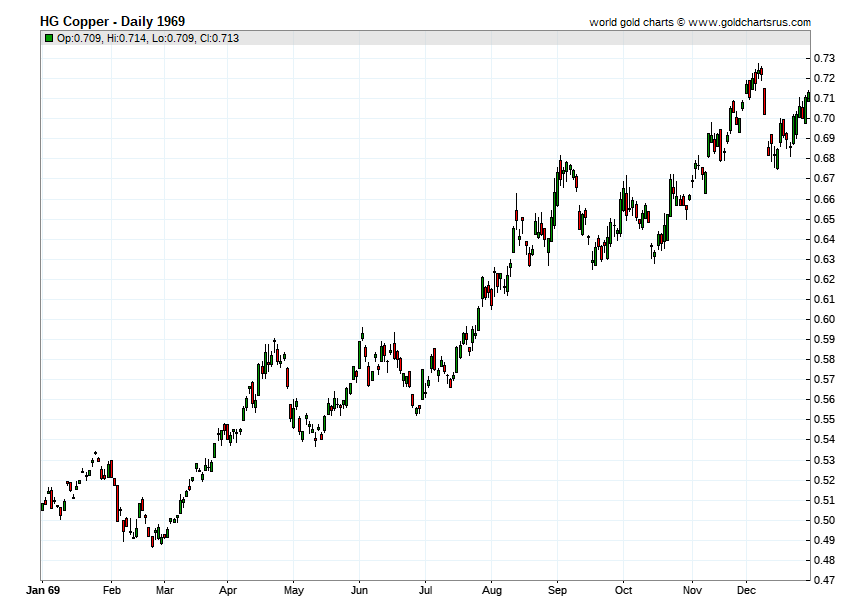This screenshot has width=850, height=616.
Task: Click the Sep month label
Action: click(x=557, y=589)
